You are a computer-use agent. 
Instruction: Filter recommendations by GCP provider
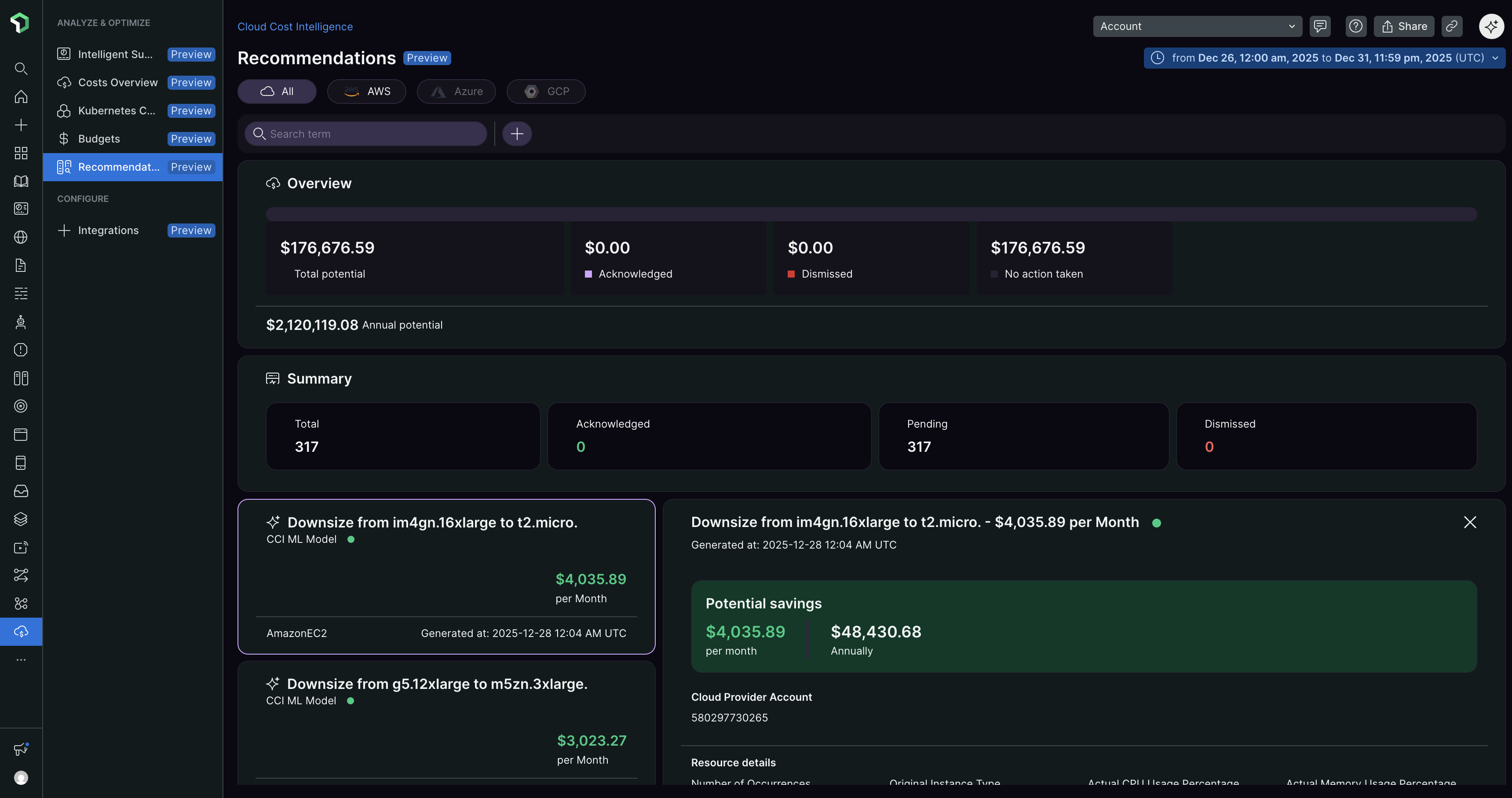[546, 92]
